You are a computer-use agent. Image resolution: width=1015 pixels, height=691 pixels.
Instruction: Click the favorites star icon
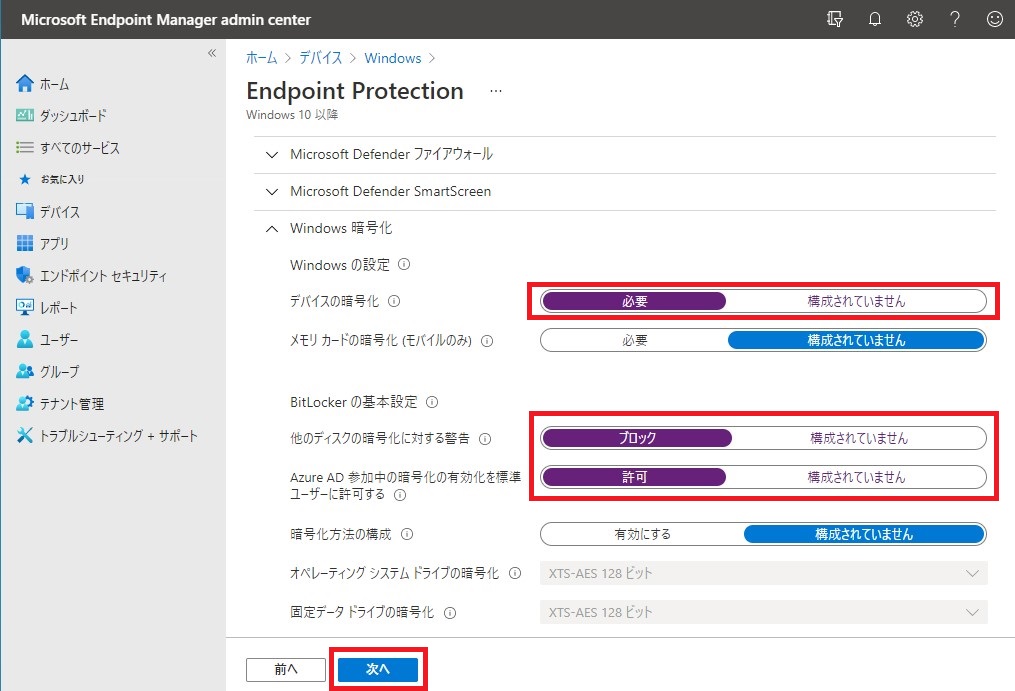tap(25, 179)
